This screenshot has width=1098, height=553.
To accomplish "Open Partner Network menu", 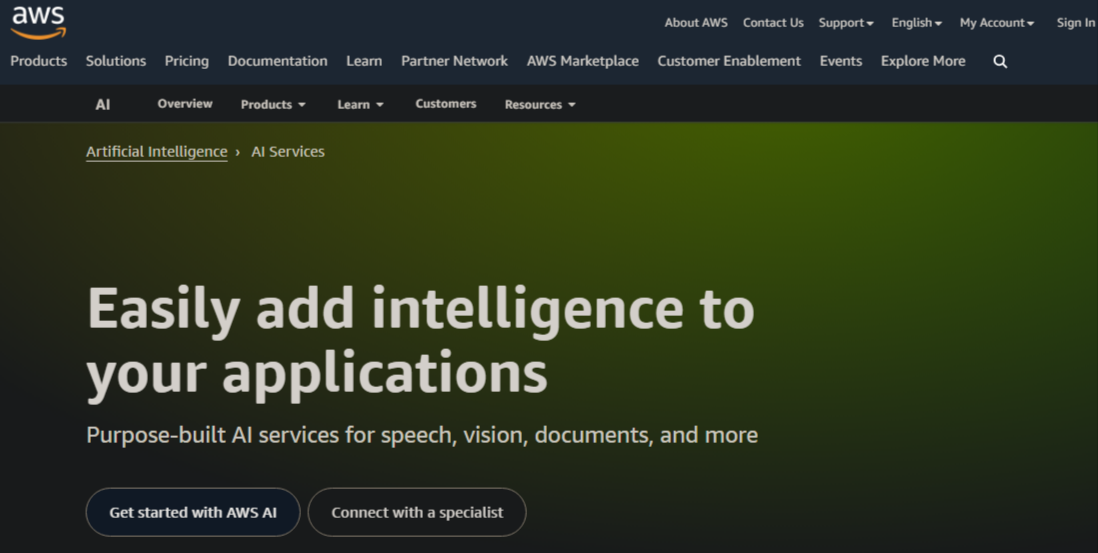I will click(x=454, y=61).
